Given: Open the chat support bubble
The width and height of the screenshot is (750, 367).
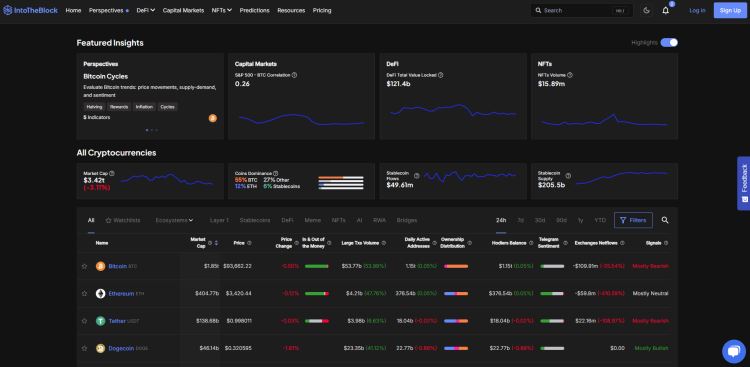Looking at the screenshot, I should 733,352.
